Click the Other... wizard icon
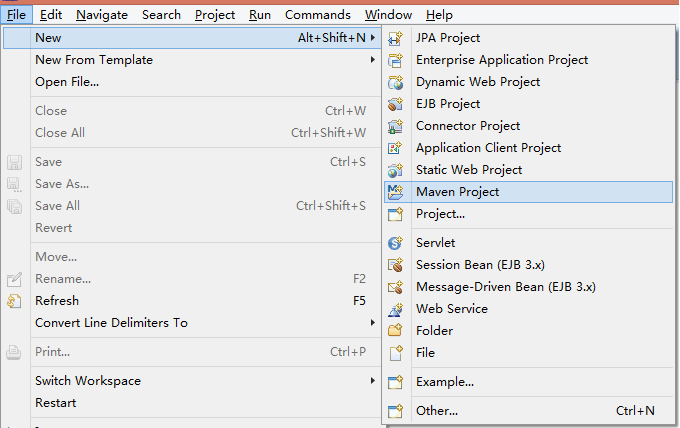This screenshot has height=428, width=680. (395, 411)
